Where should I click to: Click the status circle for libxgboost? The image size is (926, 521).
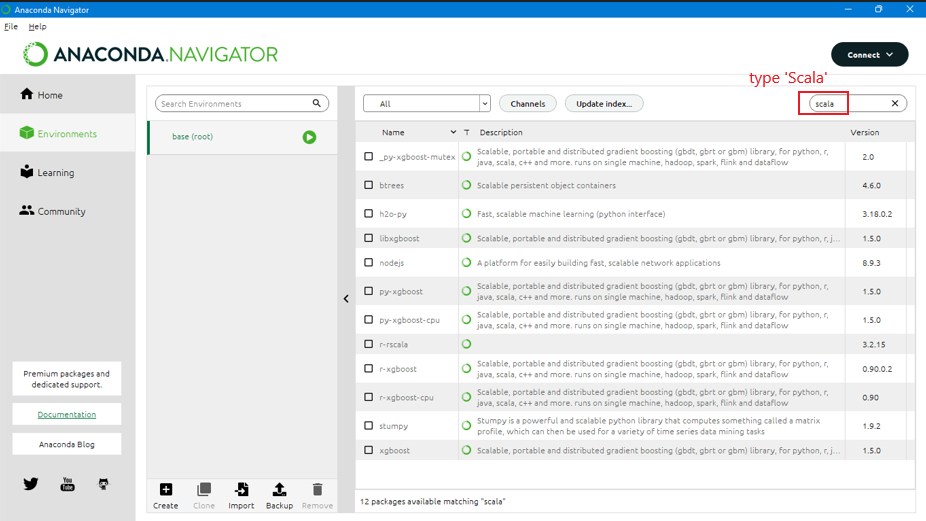click(467, 238)
